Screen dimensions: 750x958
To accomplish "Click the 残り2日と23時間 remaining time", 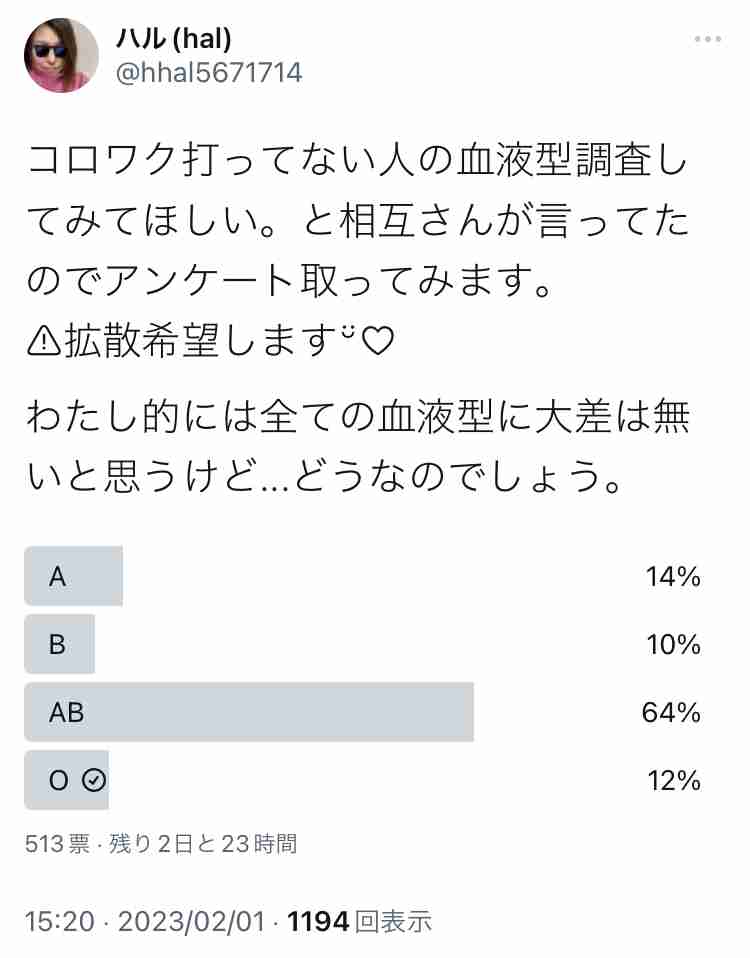I will tap(203, 844).
